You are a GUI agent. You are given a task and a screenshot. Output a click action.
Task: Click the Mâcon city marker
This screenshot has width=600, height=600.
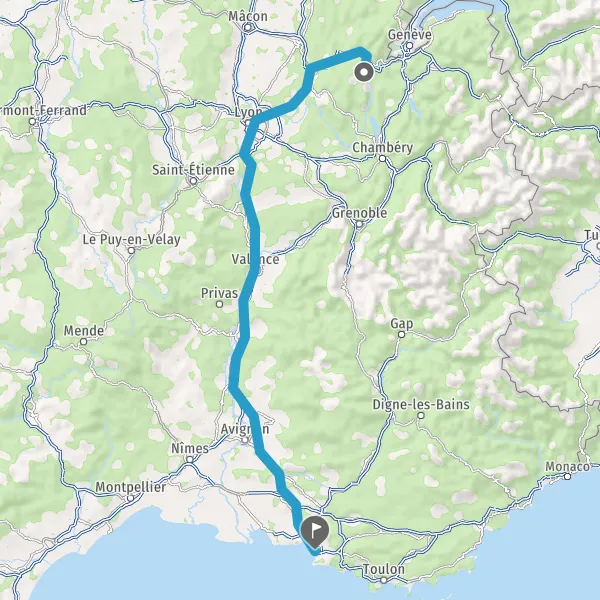pyautogui.click(x=248, y=27)
